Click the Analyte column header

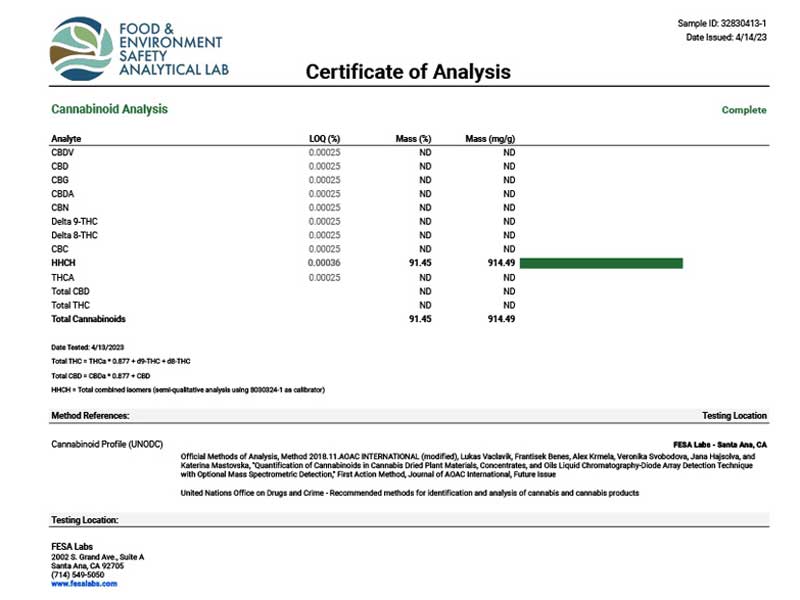[x=66, y=138]
